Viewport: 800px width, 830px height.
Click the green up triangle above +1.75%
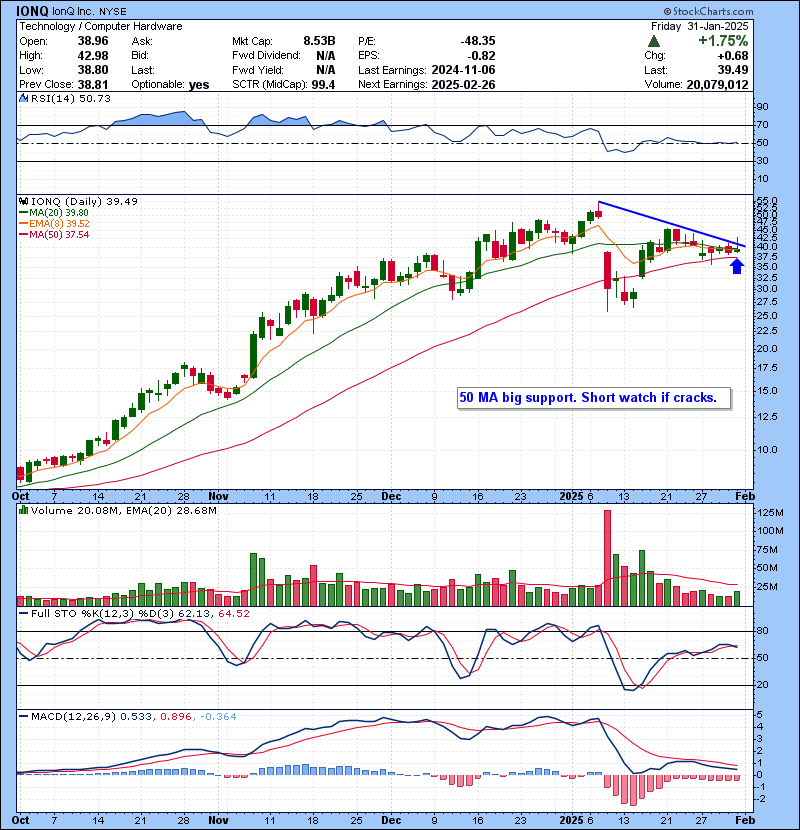(654, 41)
